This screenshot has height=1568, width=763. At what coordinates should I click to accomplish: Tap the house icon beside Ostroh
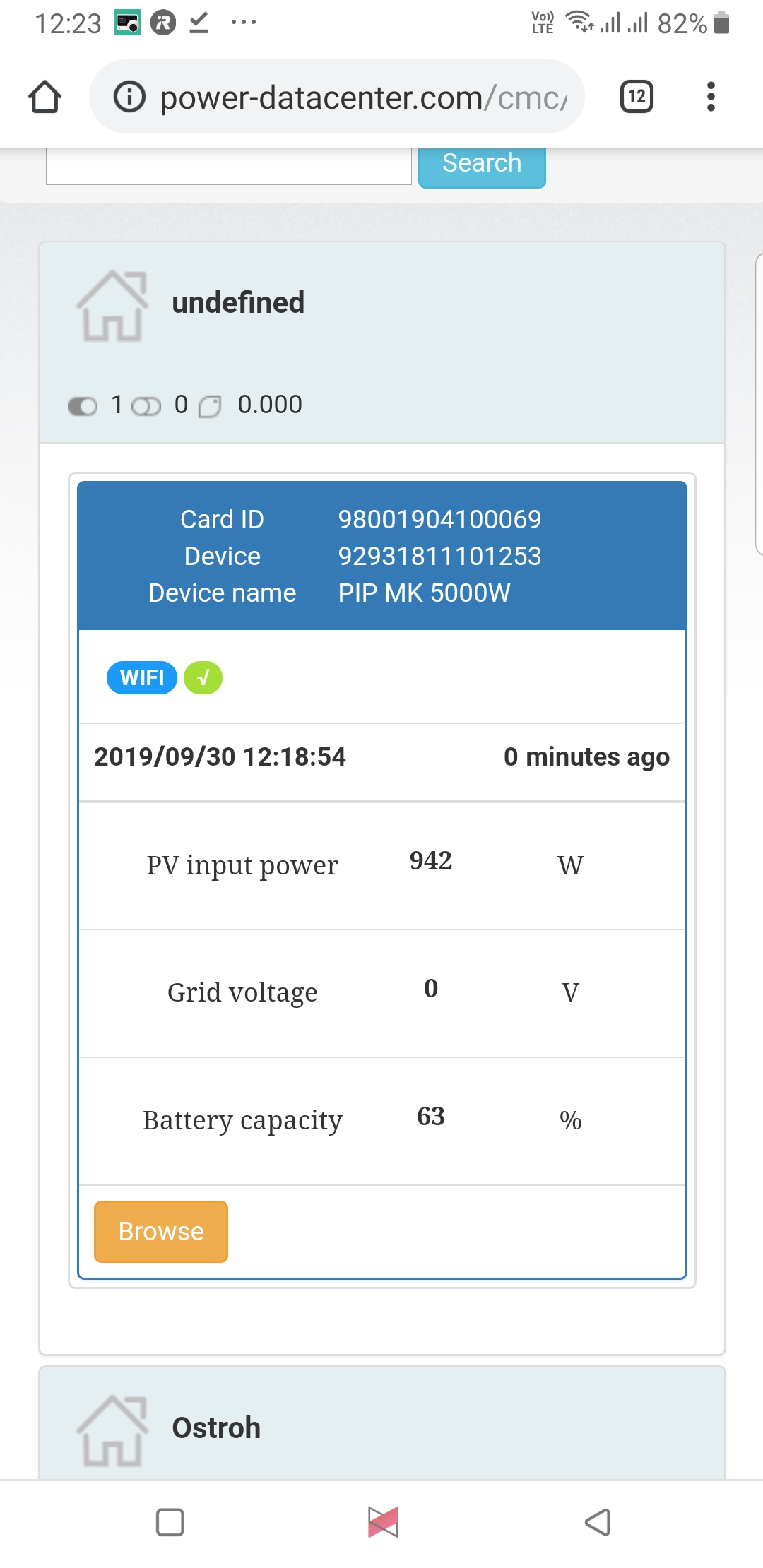coord(112,1430)
